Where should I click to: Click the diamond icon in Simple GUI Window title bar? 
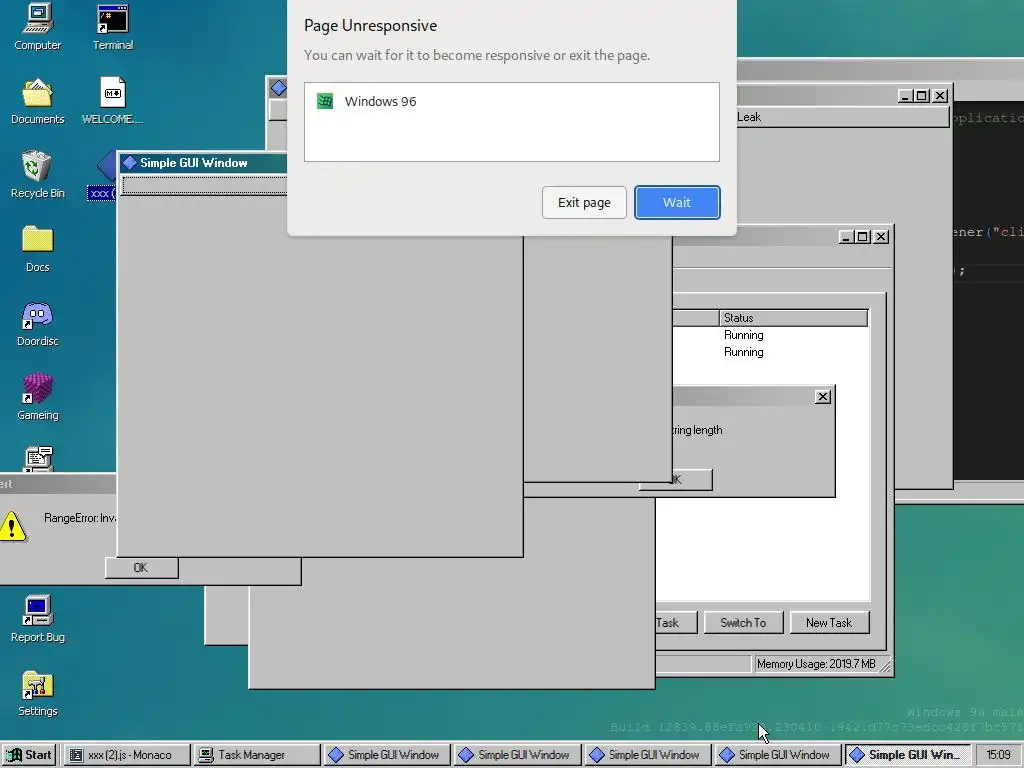point(130,163)
